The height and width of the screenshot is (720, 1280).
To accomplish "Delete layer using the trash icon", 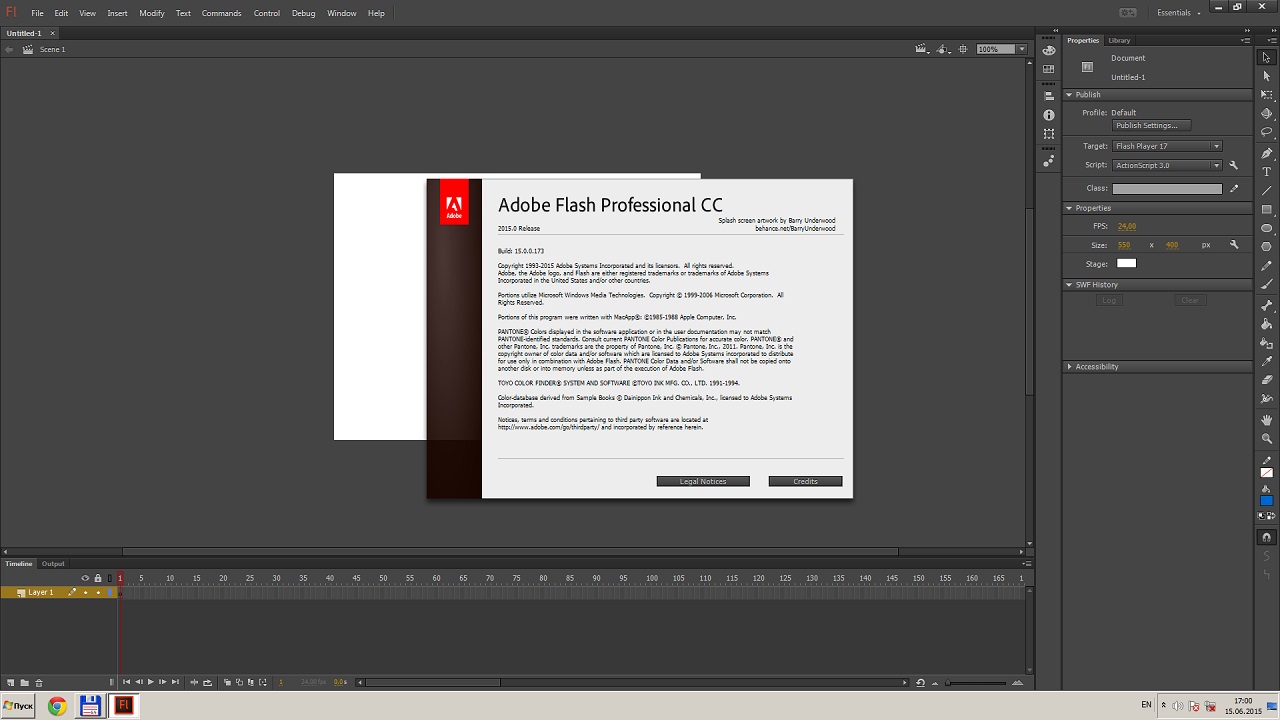I will [39, 682].
